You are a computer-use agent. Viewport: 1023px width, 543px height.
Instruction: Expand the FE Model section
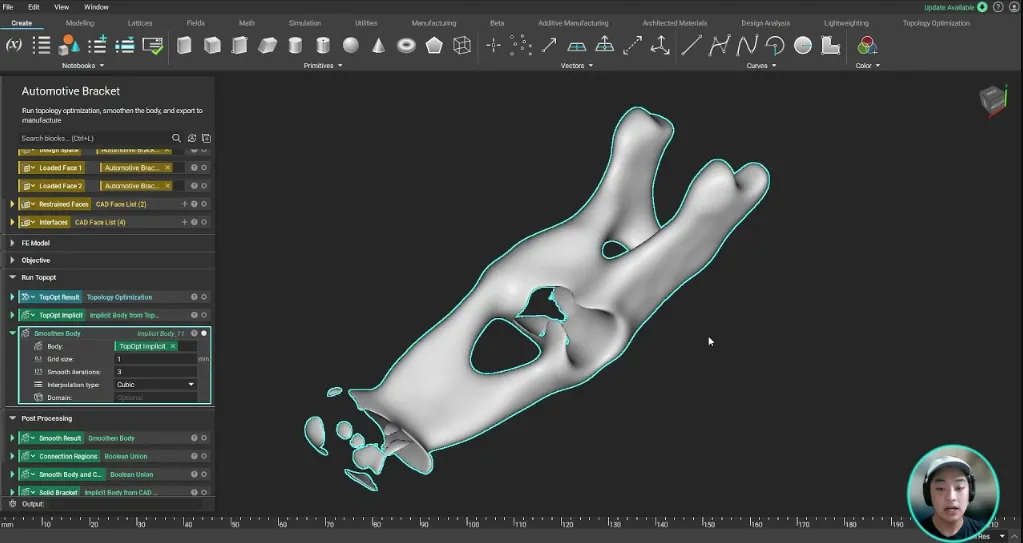(12, 243)
